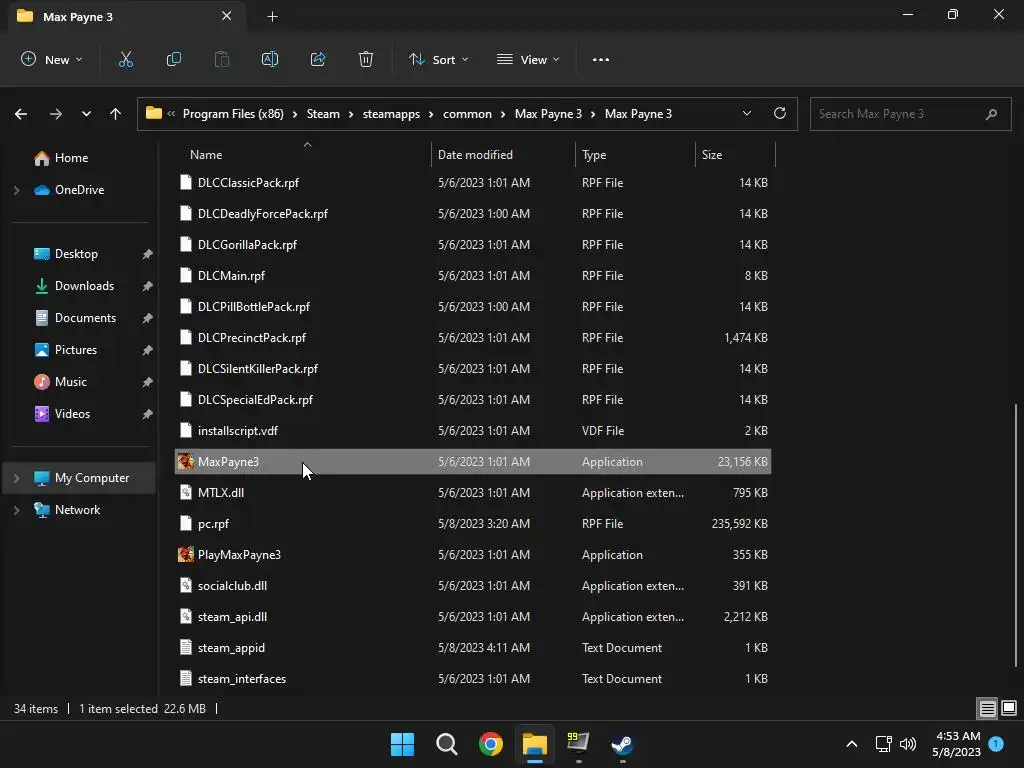1024x768 pixels.
Task: Sort by Date modified column header
Action: (475, 155)
